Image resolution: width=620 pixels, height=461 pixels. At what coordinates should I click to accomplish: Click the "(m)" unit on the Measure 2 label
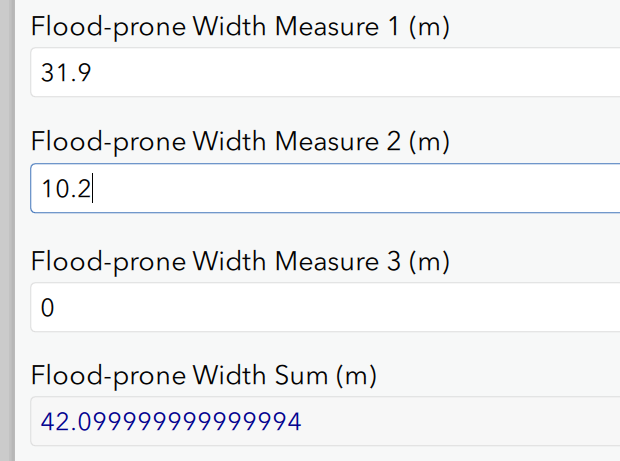[430, 142]
